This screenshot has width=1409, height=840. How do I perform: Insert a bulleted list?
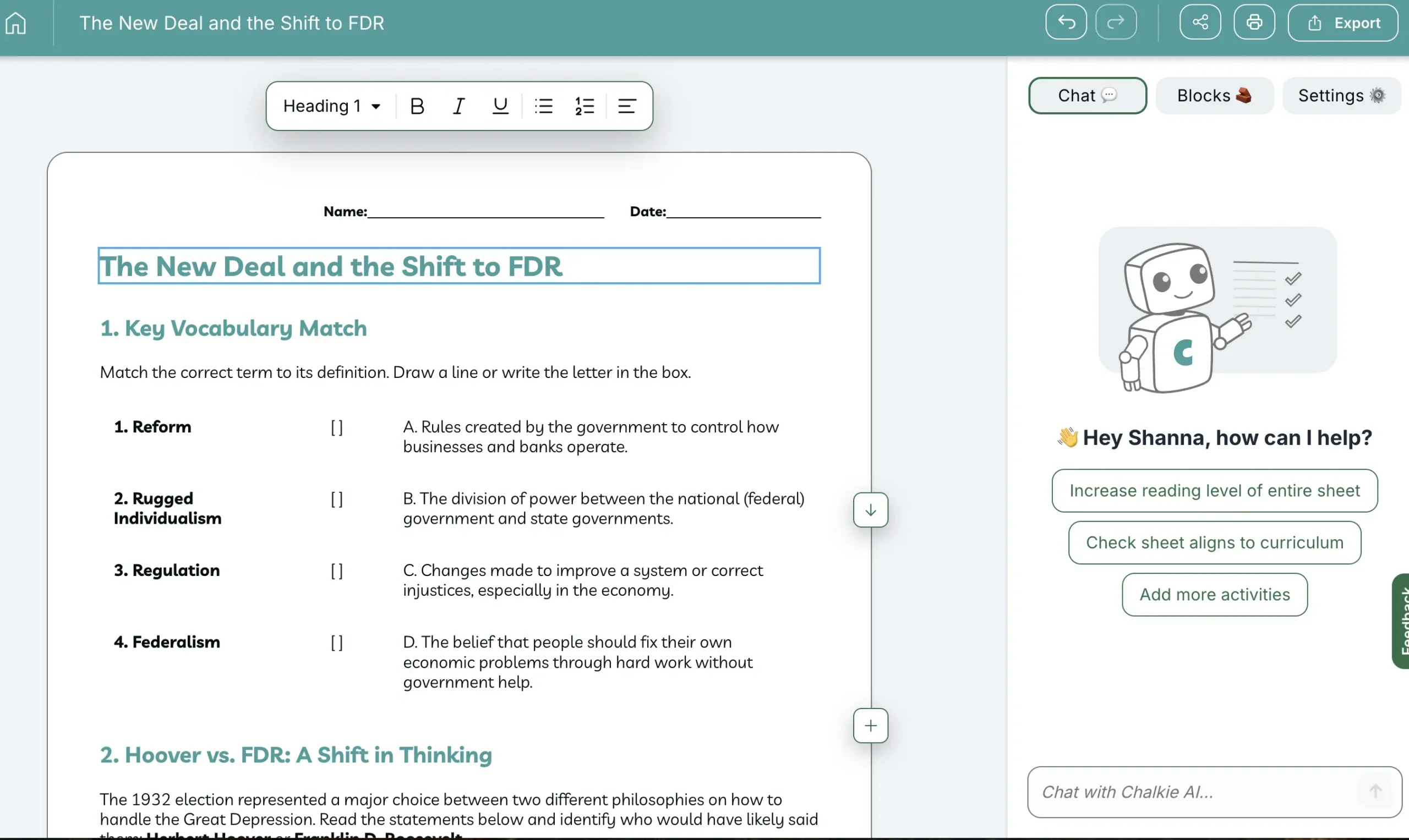tap(543, 106)
